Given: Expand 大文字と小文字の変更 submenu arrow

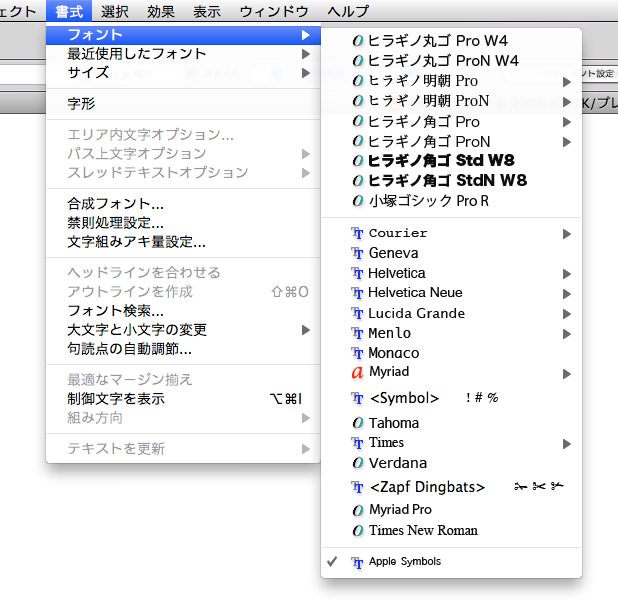Looking at the screenshot, I should pos(305,330).
